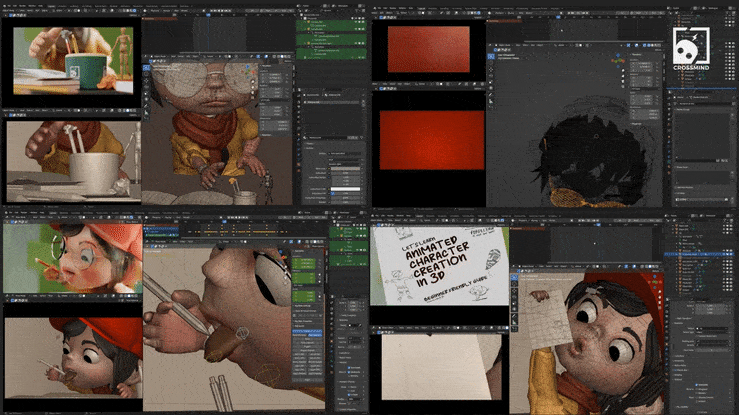The image size is (739, 415).
Task: Click the navigation gizmo in red-hat girl viewport
Action: 655,283
